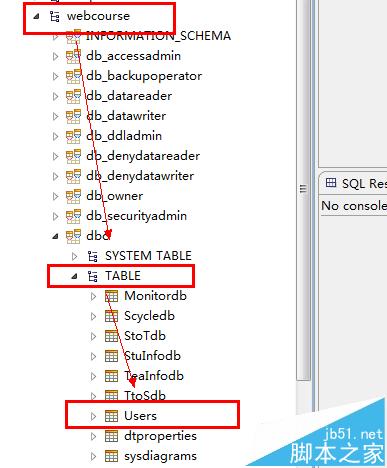387x468 pixels.
Task: Select the dtproperties label
Action: click(160, 436)
